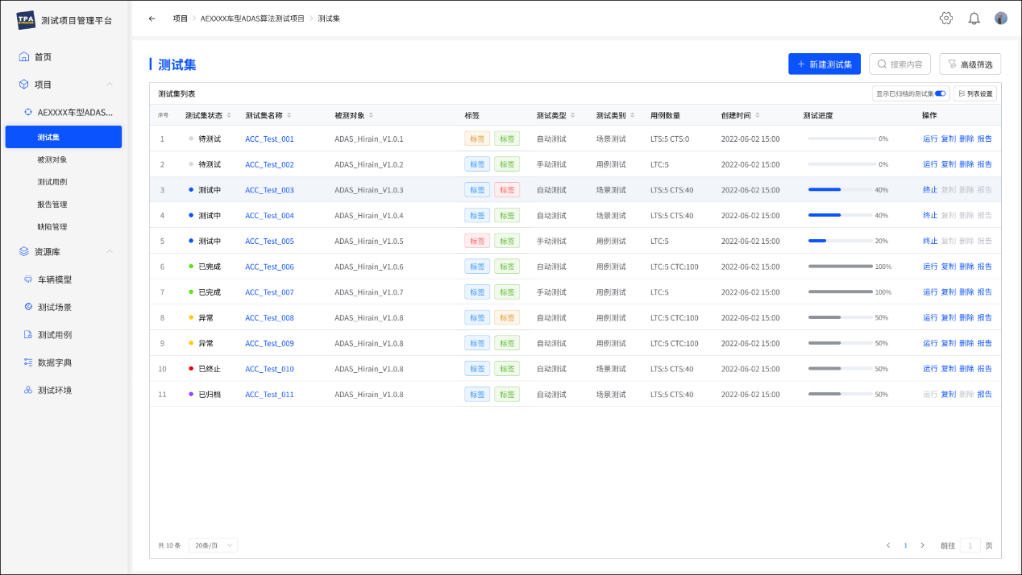
Task: Open 车辆模型 vehicle model icon
Action: (x=28, y=279)
